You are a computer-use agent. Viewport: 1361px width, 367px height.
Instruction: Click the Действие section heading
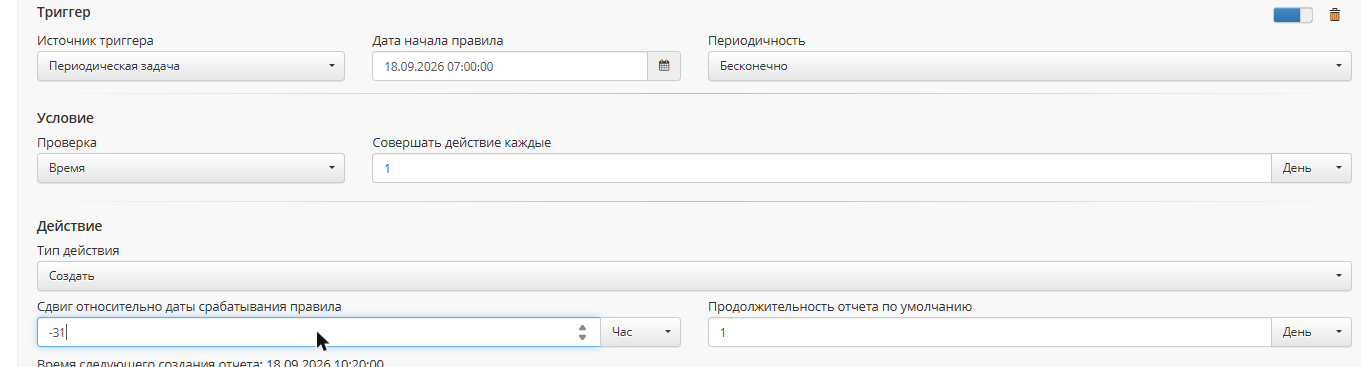click(x=70, y=226)
